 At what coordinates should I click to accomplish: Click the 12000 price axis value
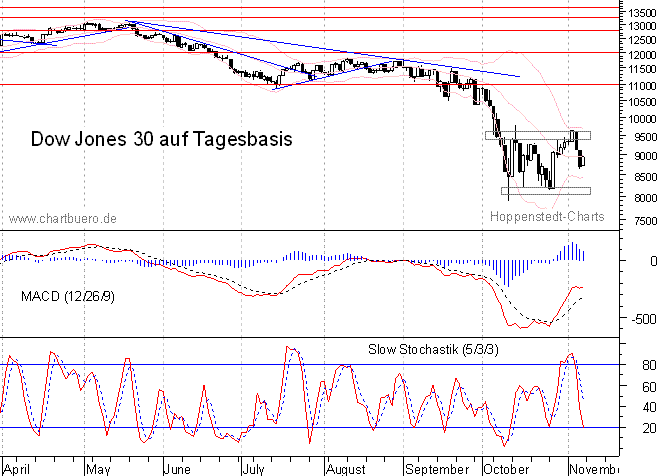coord(642,55)
